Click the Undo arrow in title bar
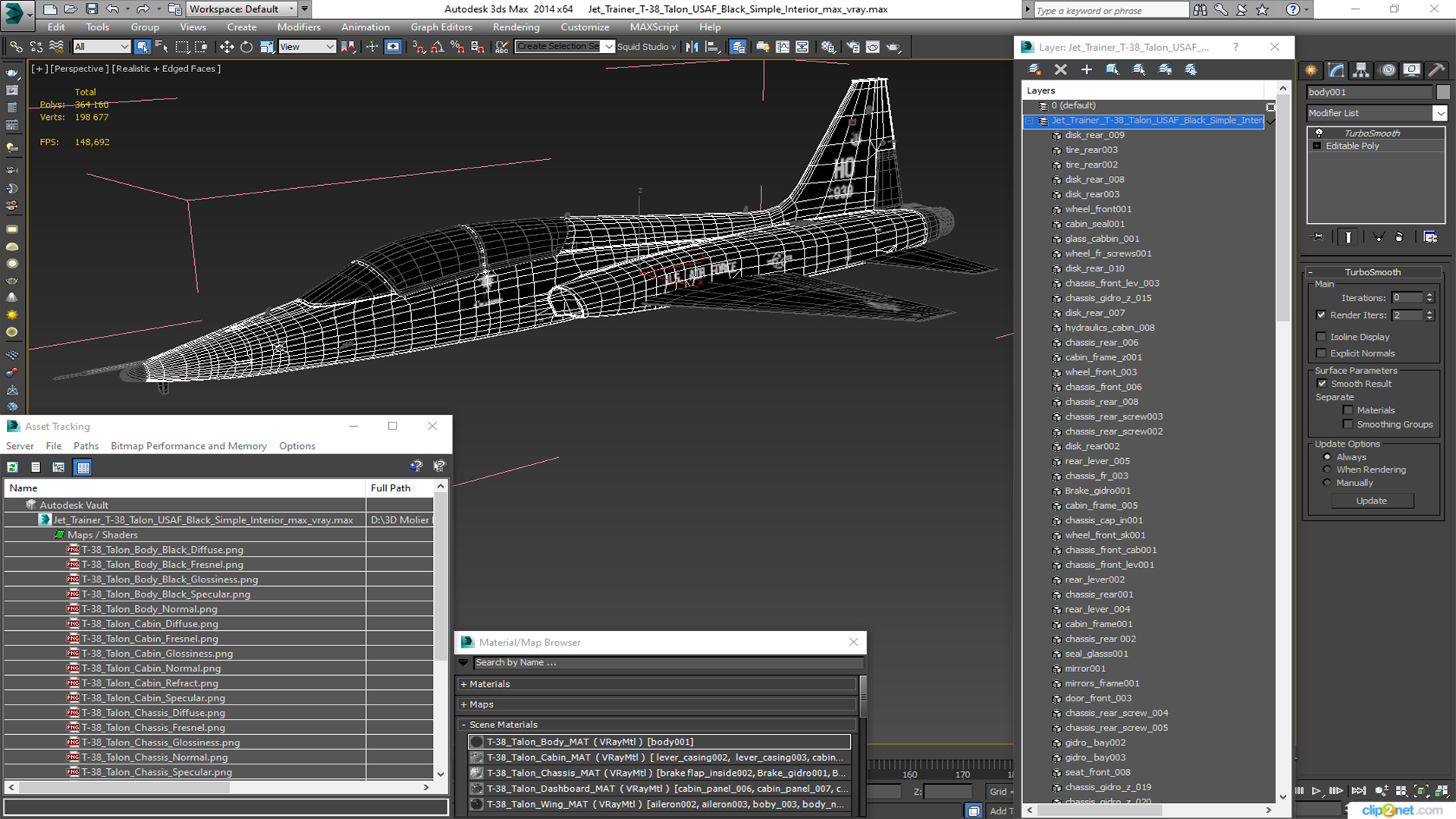 pos(112,9)
